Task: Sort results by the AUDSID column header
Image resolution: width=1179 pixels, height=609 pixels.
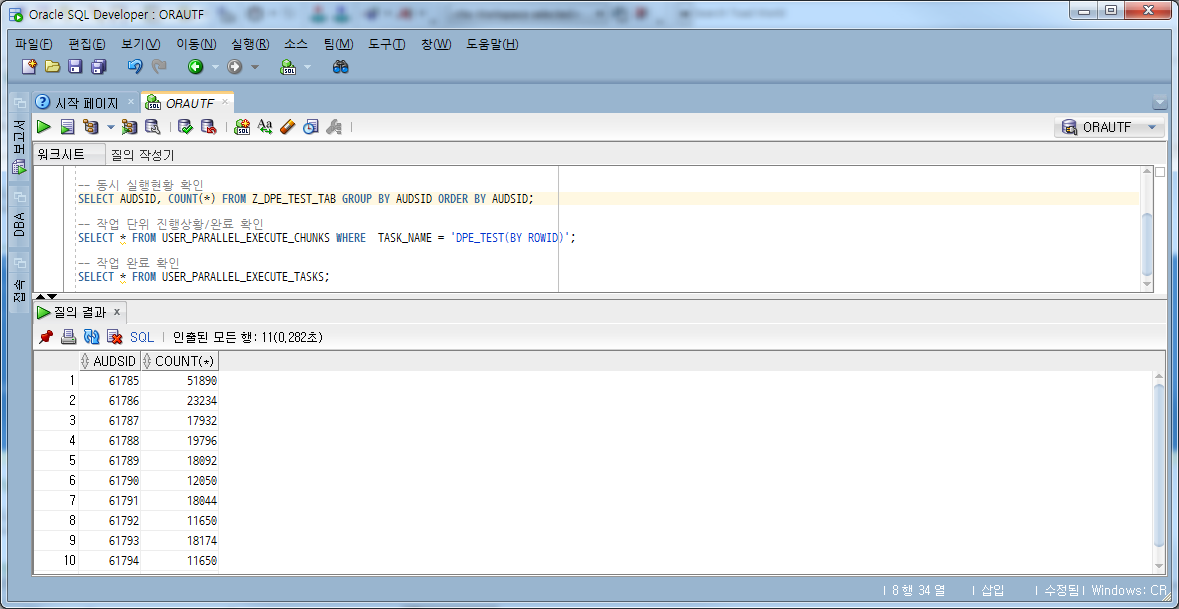Action: coord(110,361)
